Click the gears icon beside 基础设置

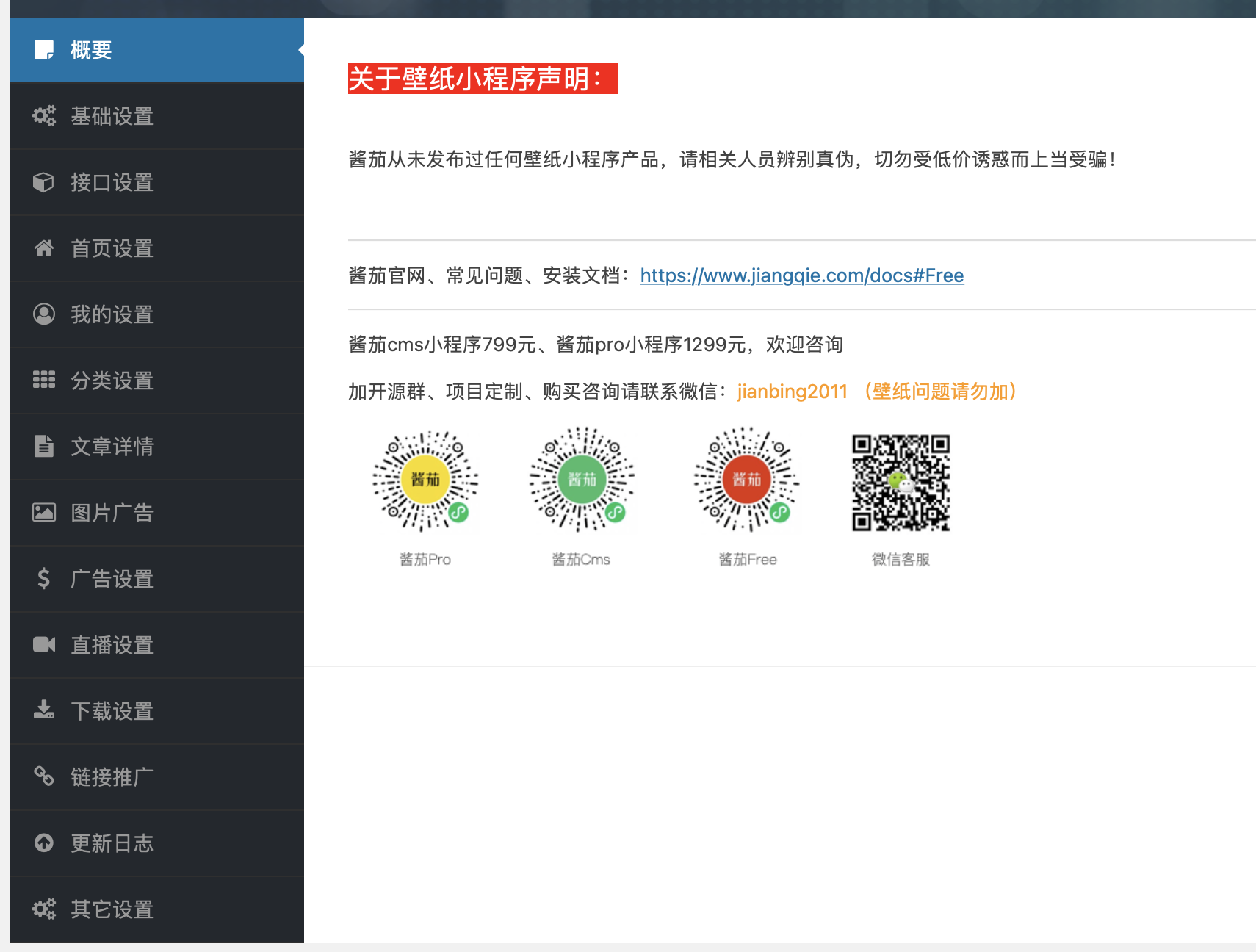(x=44, y=116)
